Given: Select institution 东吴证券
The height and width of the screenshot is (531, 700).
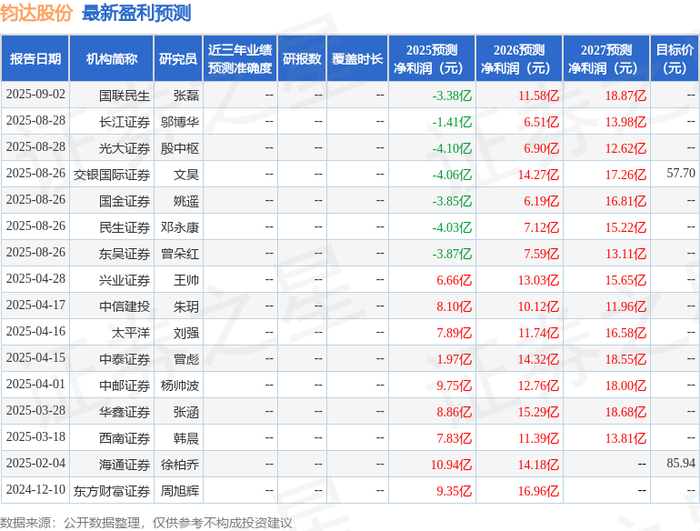Looking at the screenshot, I should point(124,253).
